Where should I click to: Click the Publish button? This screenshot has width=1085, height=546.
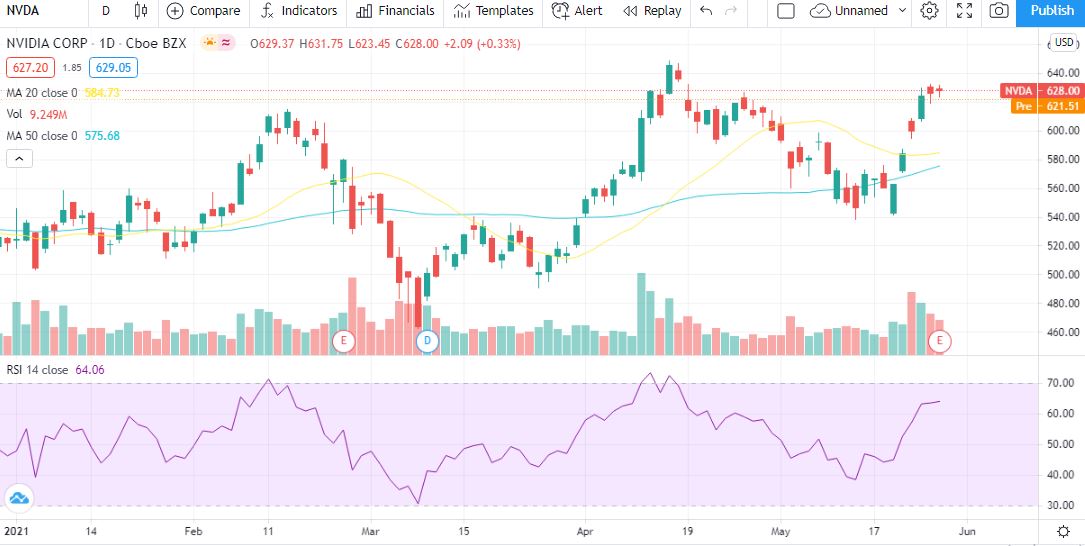click(x=1052, y=10)
